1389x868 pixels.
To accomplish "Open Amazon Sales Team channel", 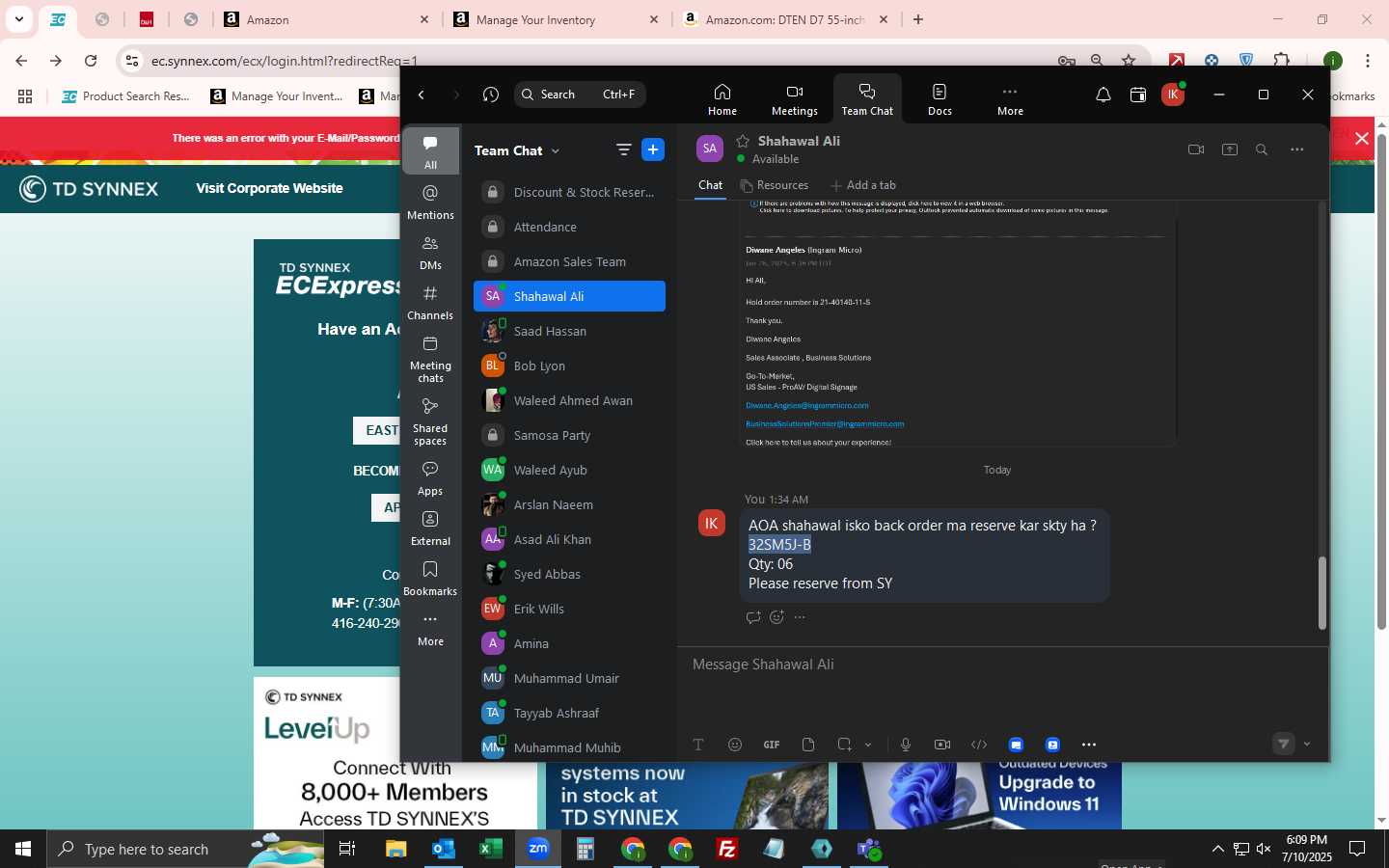I will point(569,261).
